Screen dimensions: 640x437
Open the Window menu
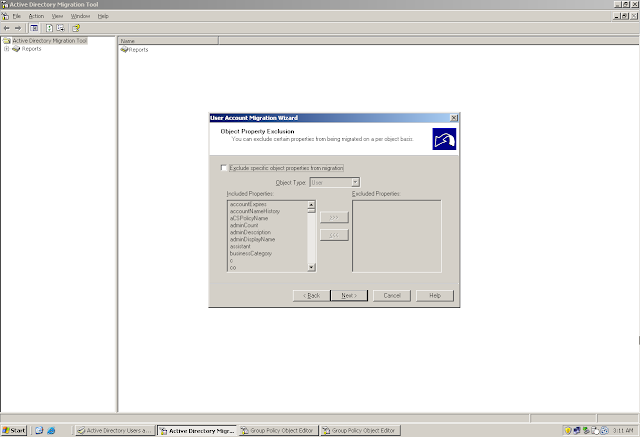tap(80, 16)
